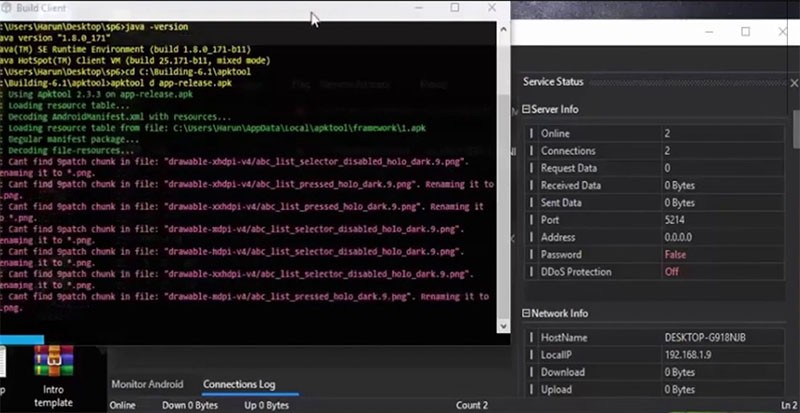Screen dimensions: 800x413
Task: Maximize the Build Client console window
Action: click(x=455, y=8)
